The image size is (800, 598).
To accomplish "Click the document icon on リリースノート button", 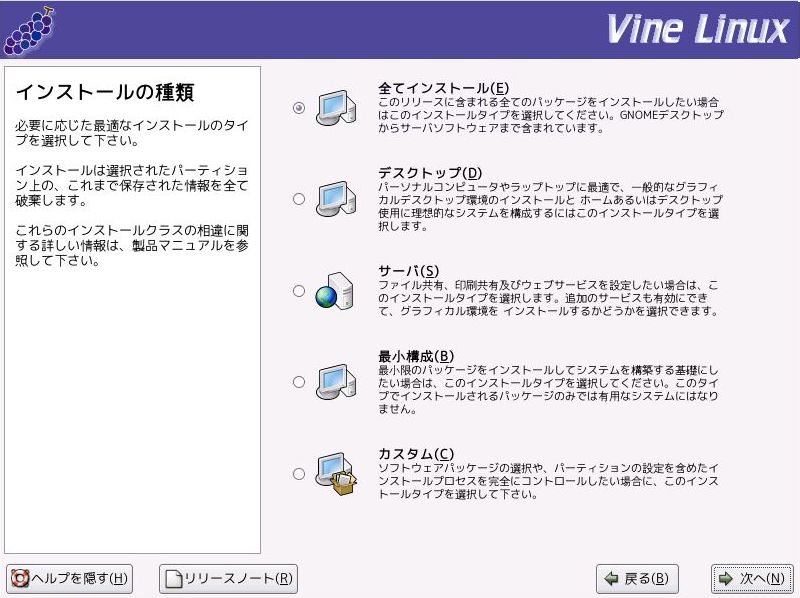I will (174, 579).
